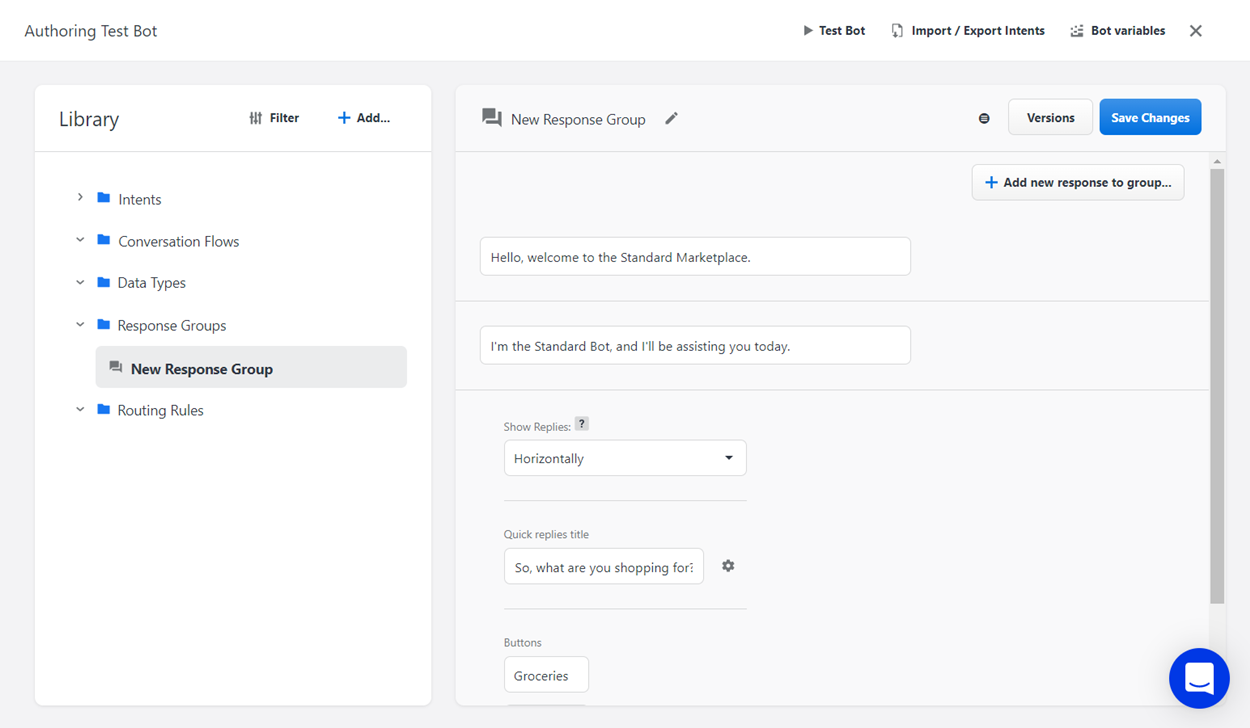Viewport: 1250px width, 728px height.
Task: Open Versions
Action: 1050,118
